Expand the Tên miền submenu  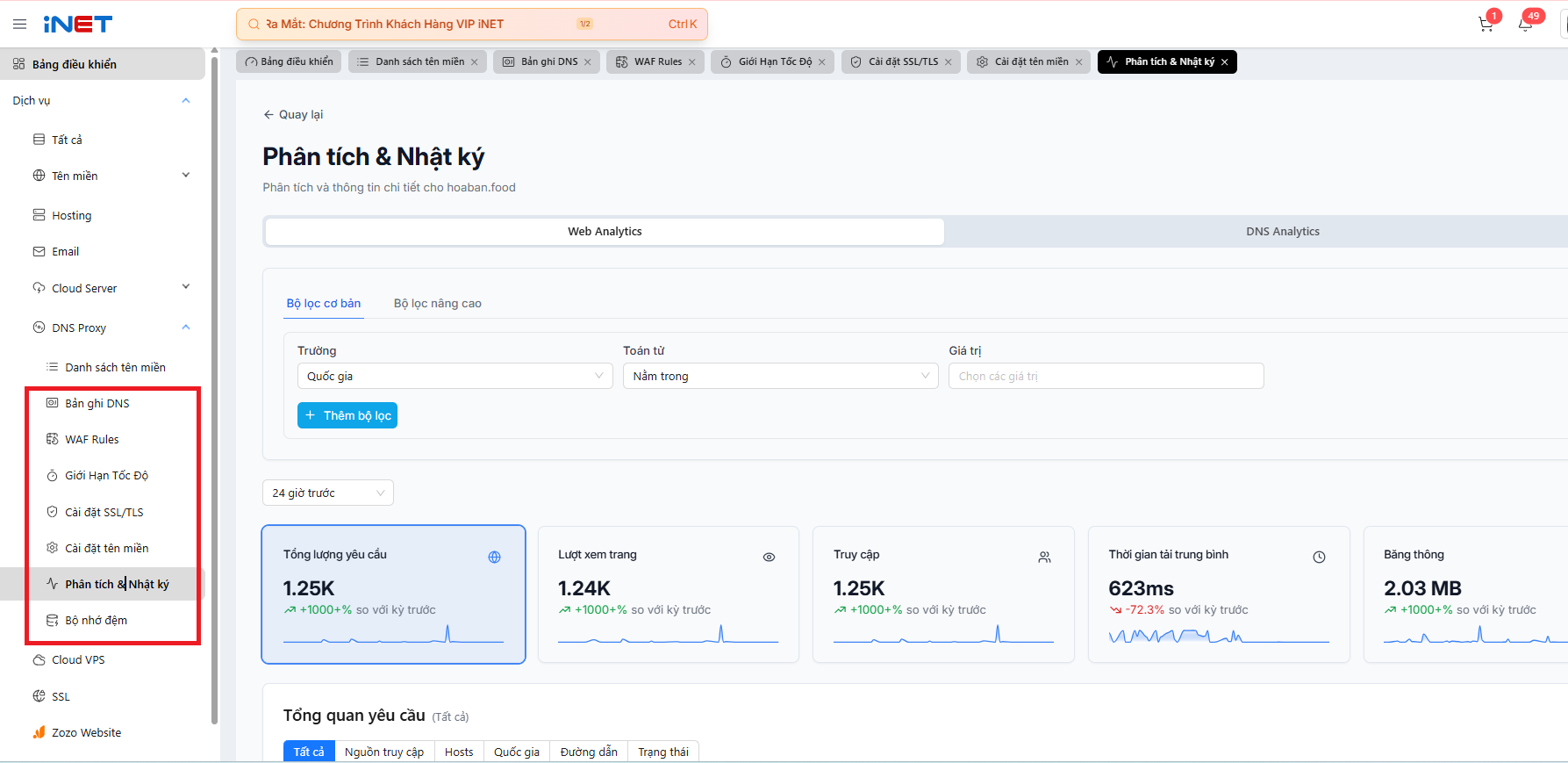pos(186,175)
